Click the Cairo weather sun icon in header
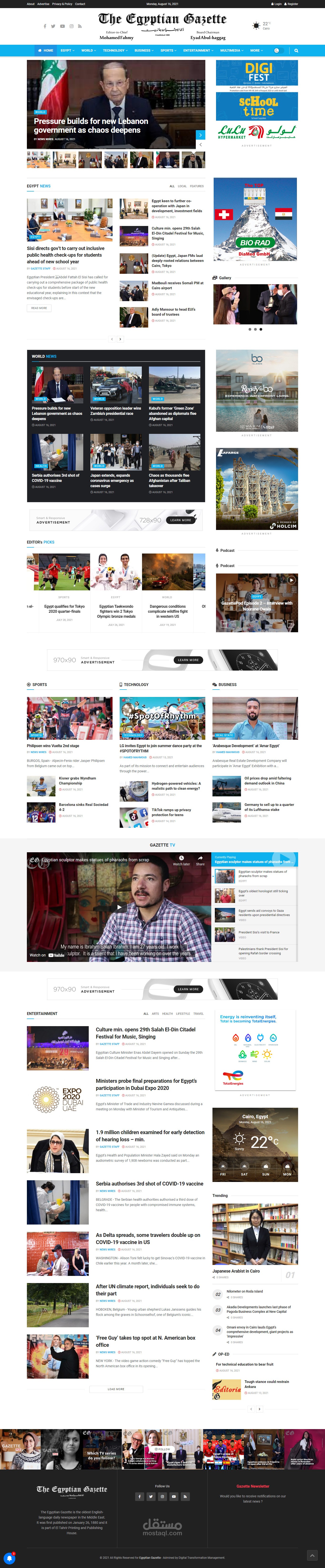This screenshot has height=1568, width=325. click(x=256, y=25)
